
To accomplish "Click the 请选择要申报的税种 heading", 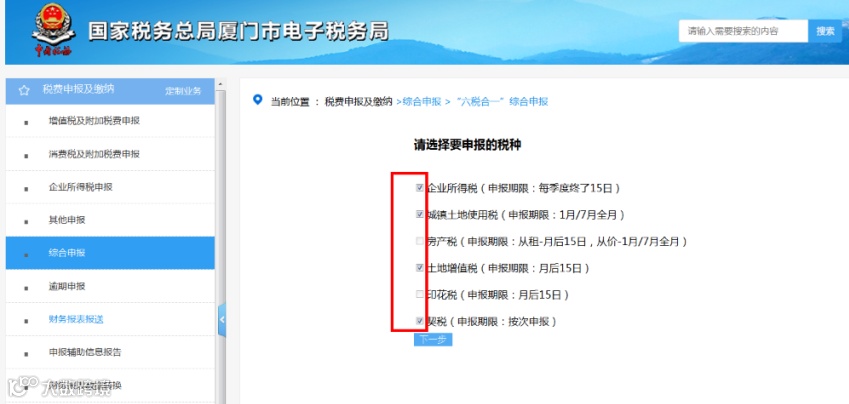I will pyautogui.click(x=467, y=145).
